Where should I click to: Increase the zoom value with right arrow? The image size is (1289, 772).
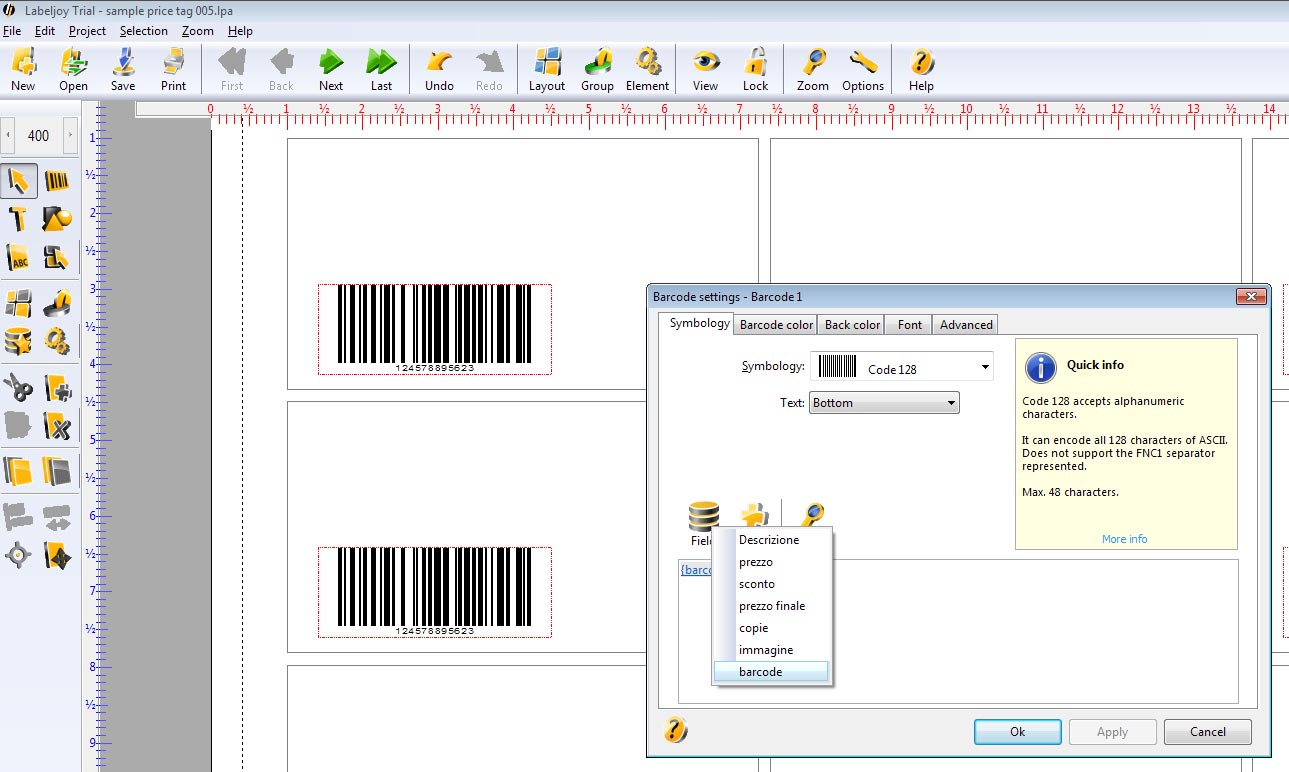click(69, 135)
